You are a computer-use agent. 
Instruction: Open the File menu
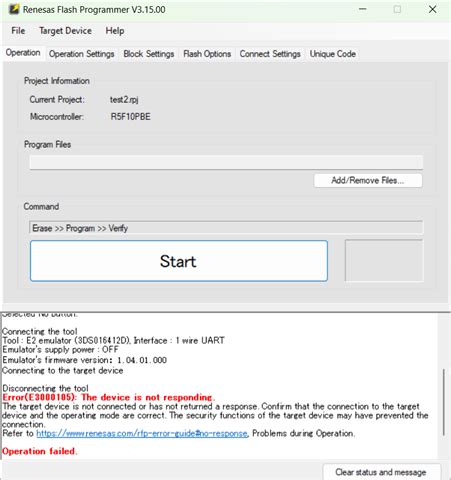18,31
